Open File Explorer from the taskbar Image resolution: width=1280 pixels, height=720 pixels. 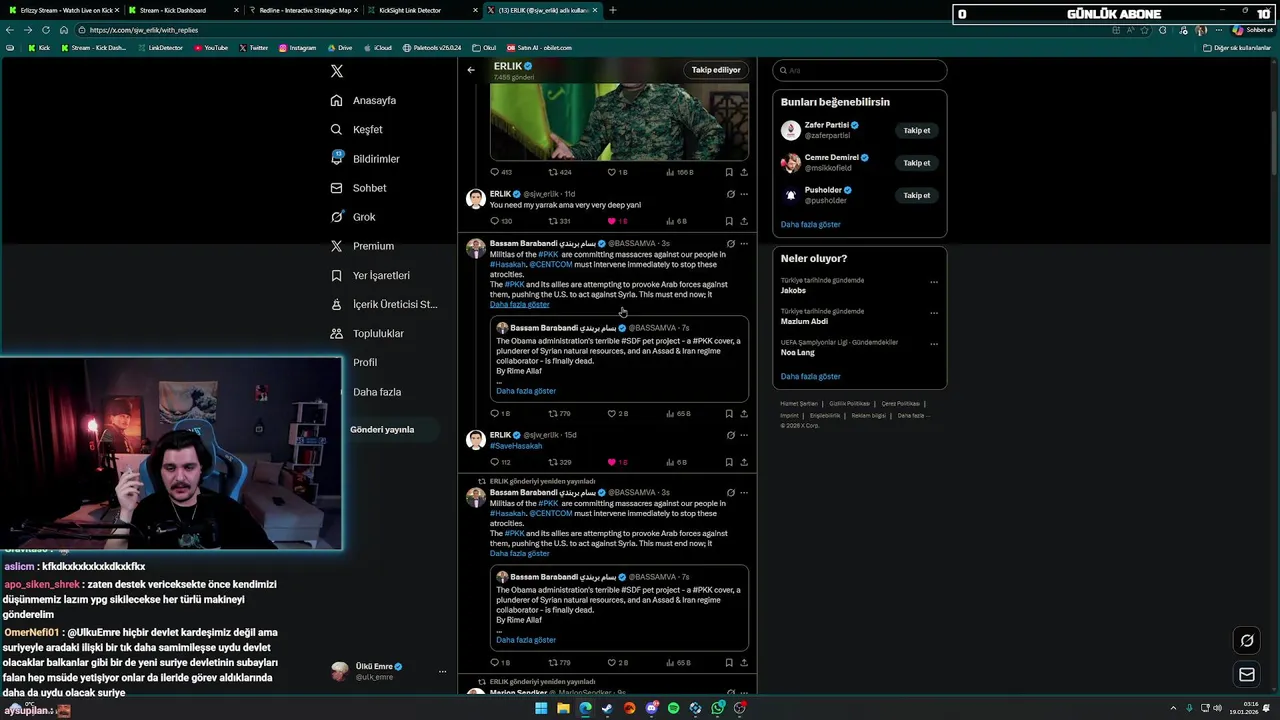pos(563,708)
